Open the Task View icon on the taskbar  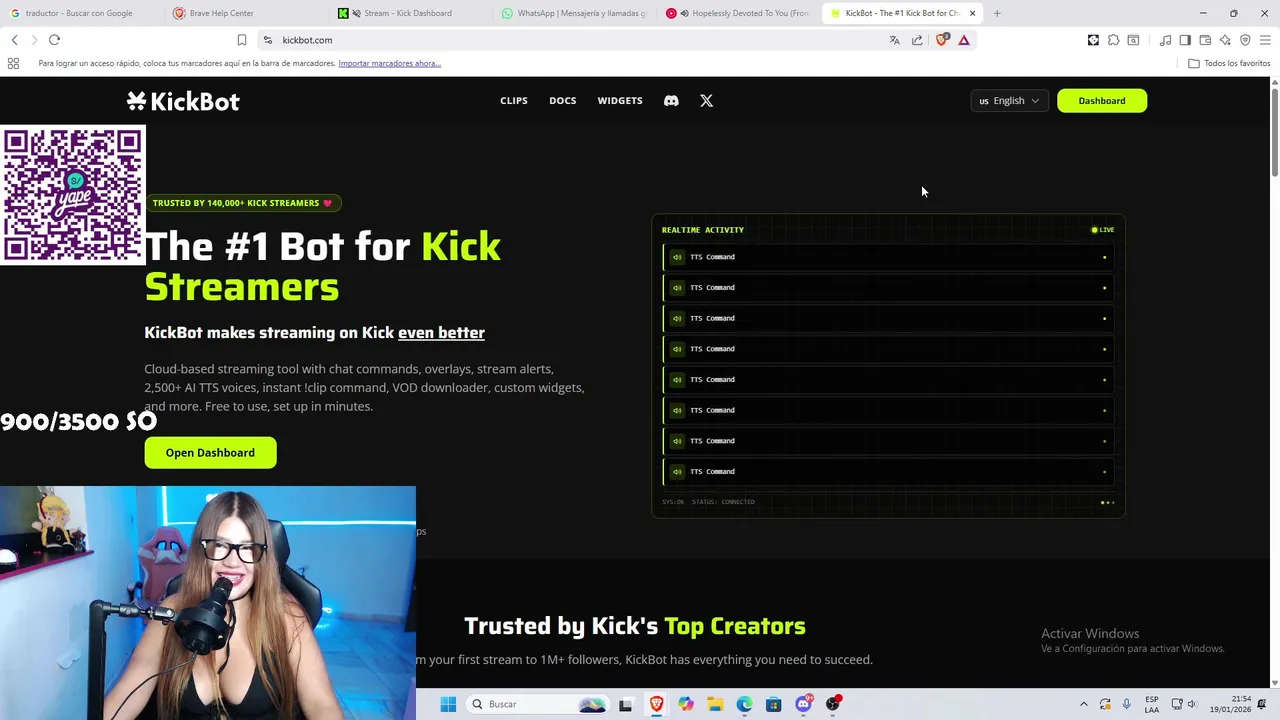coord(626,704)
